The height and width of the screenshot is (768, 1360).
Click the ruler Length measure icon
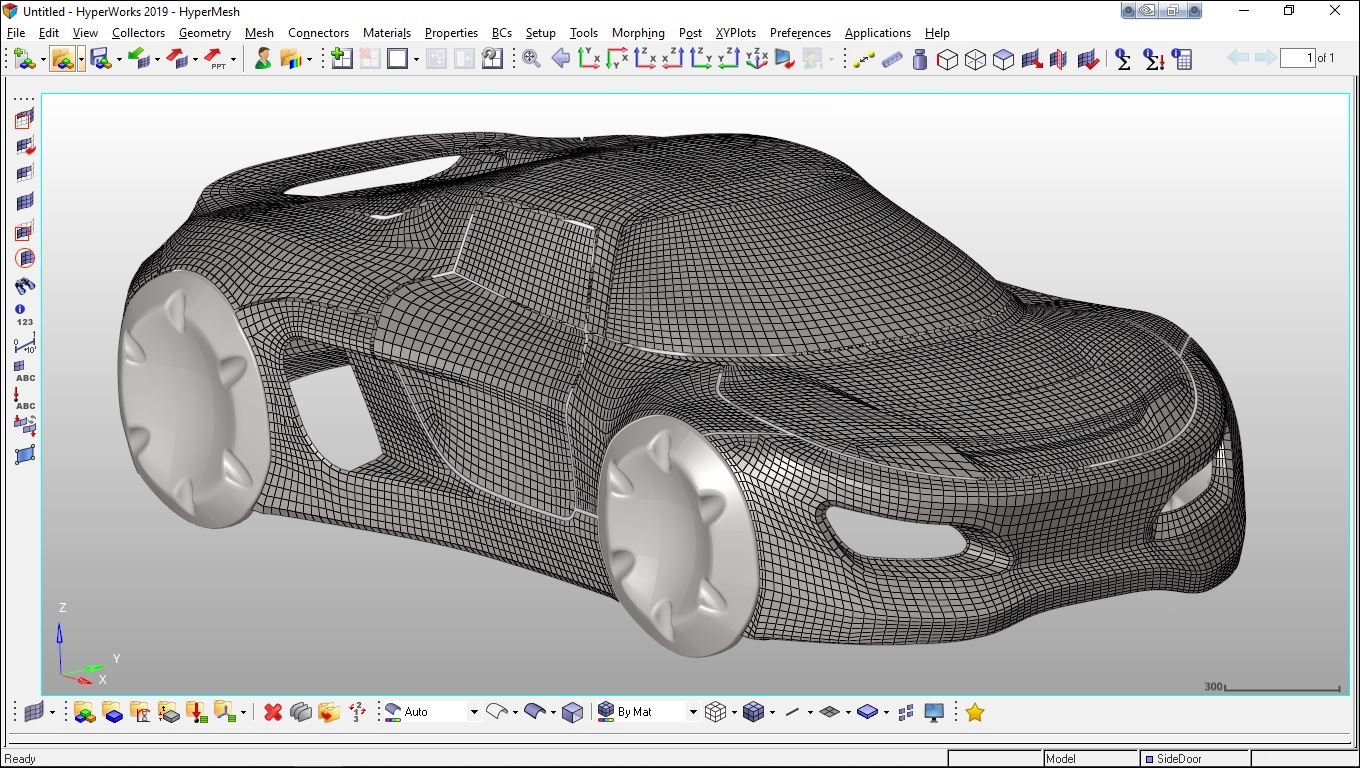pos(892,59)
